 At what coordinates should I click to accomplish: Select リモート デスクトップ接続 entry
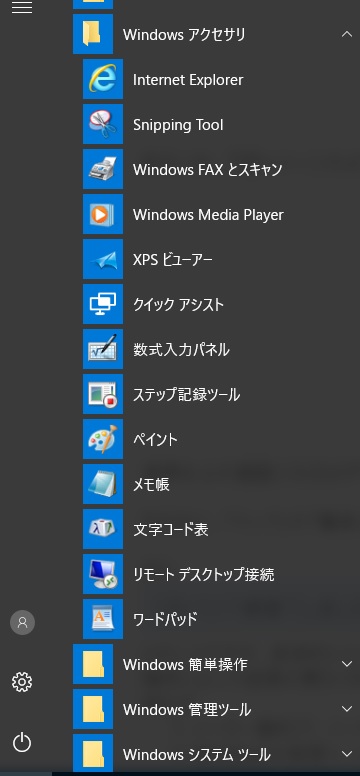pyautogui.click(x=216, y=575)
